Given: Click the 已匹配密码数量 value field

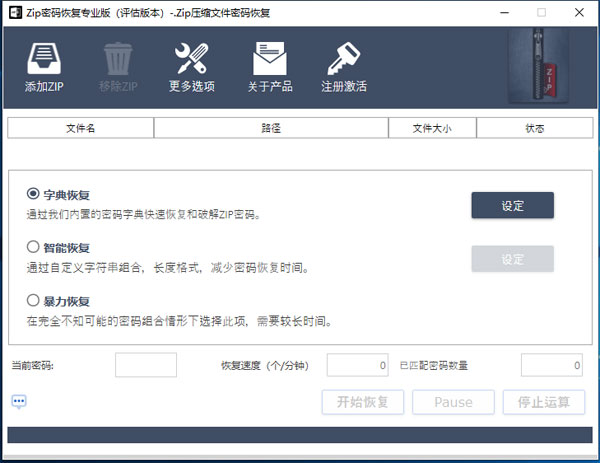Looking at the screenshot, I should [x=552, y=365].
